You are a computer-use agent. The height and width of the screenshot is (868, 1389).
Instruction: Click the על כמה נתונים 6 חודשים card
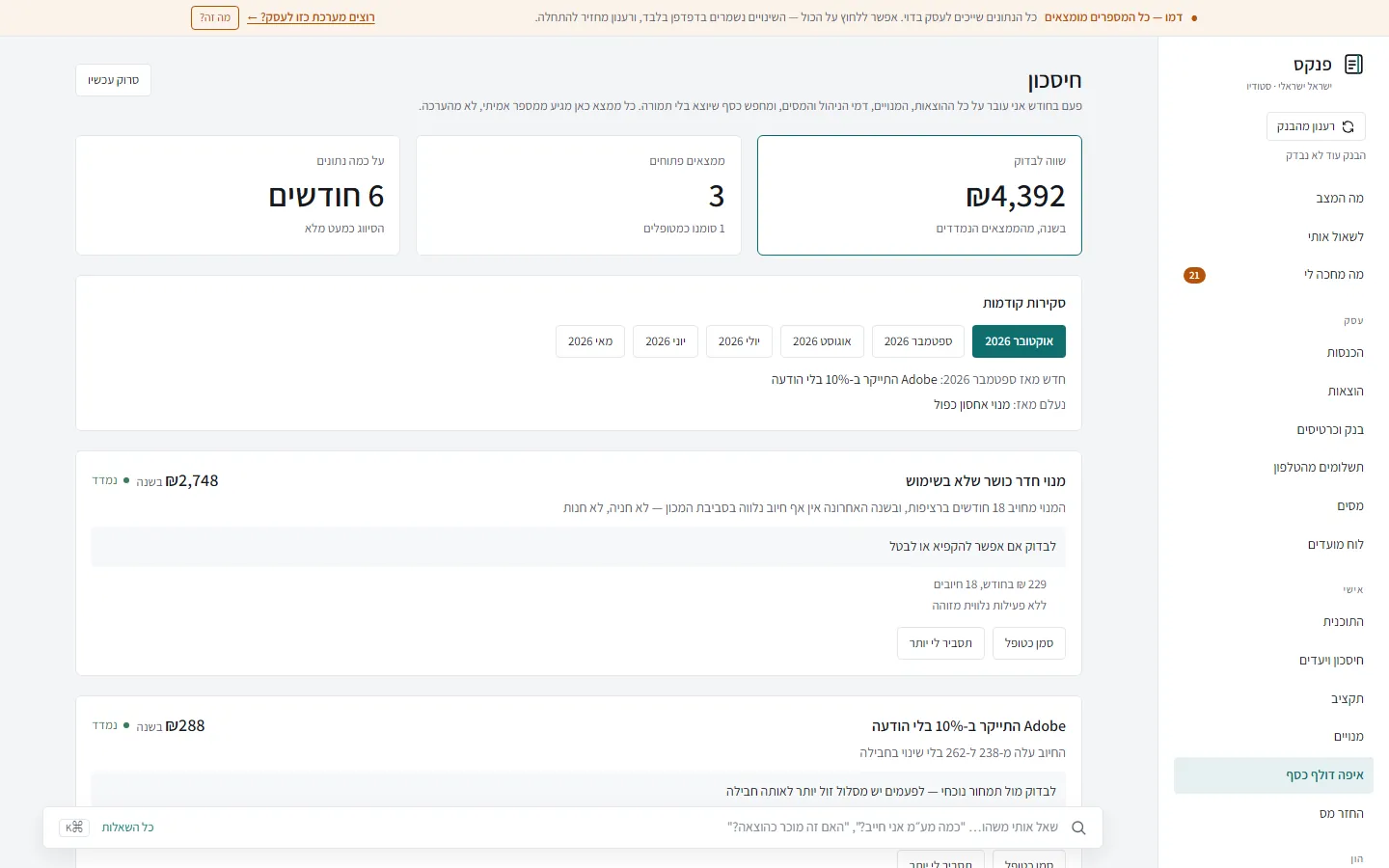237,195
